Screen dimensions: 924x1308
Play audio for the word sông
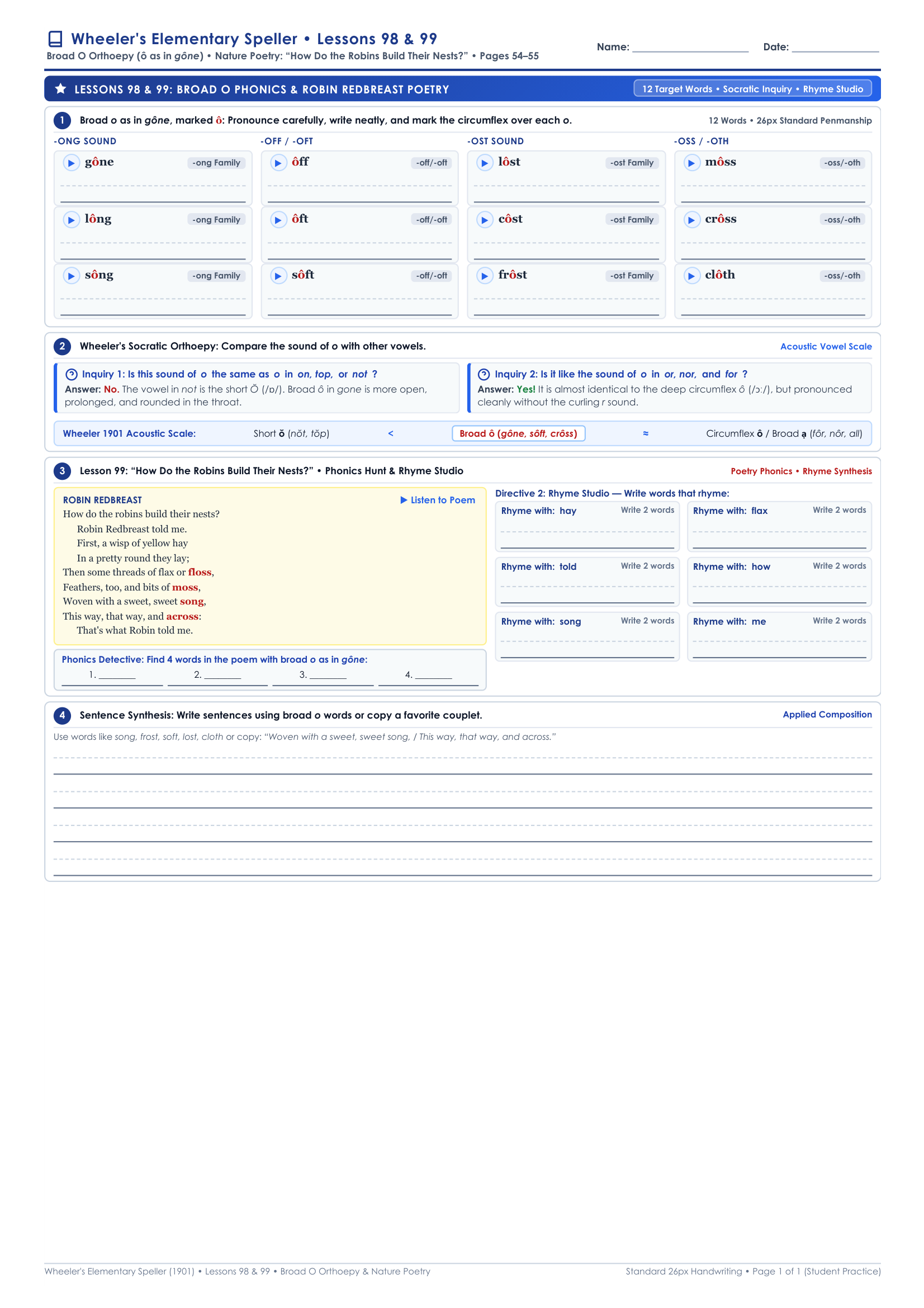71,276
